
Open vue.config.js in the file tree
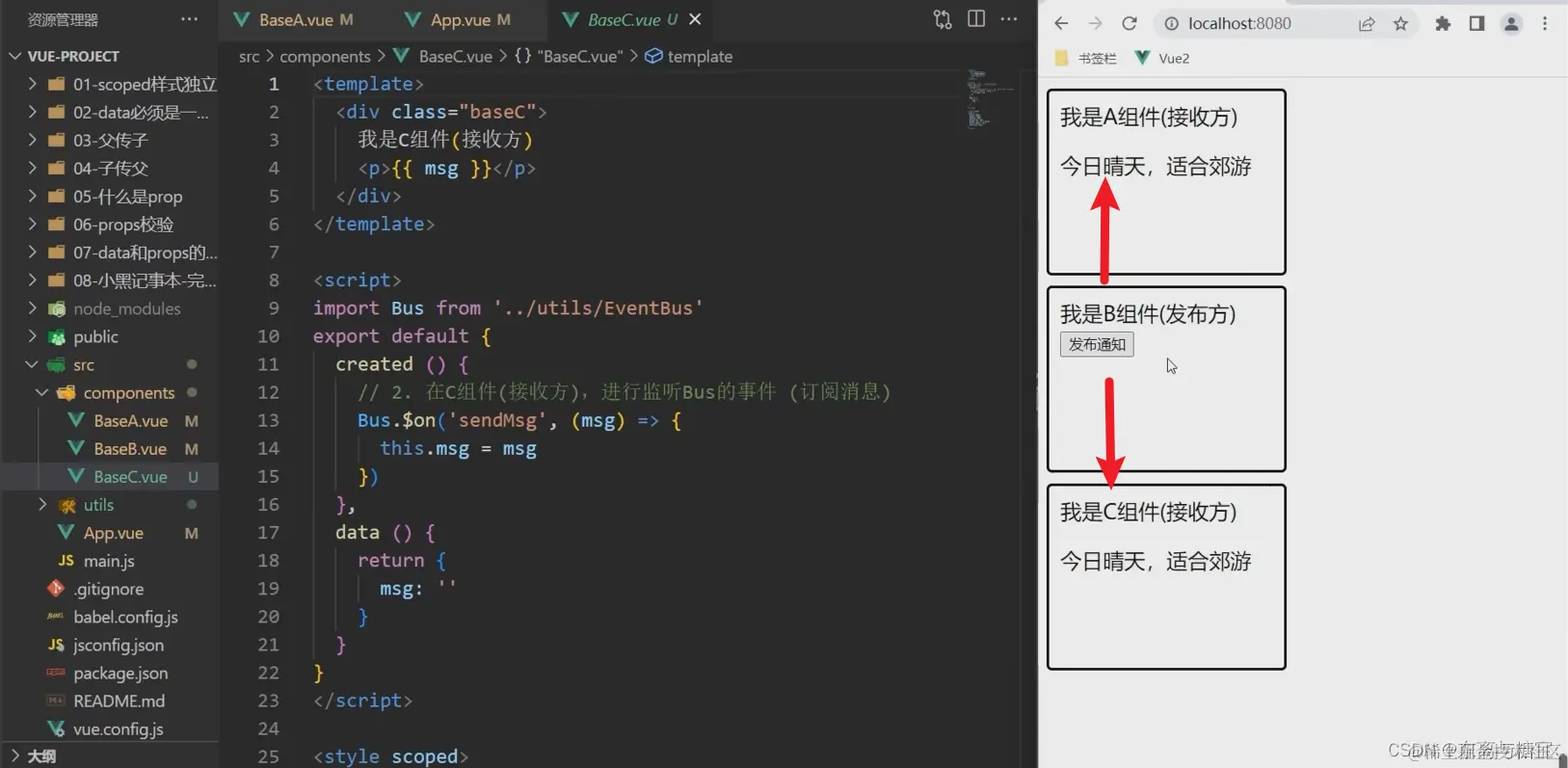pos(110,728)
